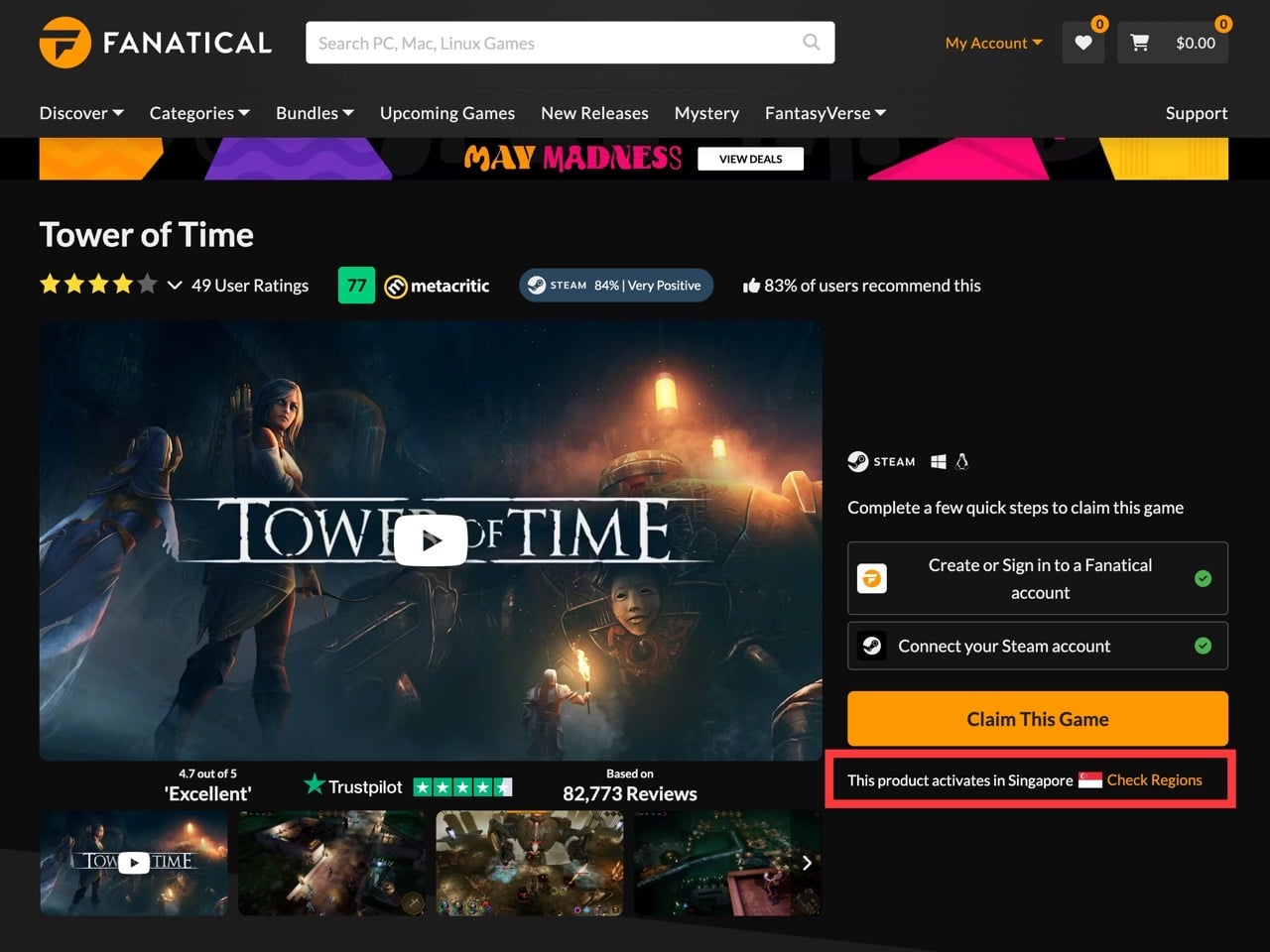Click green checkmark on Fanatical account step
Image resolution: width=1270 pixels, height=952 pixels.
click(x=1203, y=578)
